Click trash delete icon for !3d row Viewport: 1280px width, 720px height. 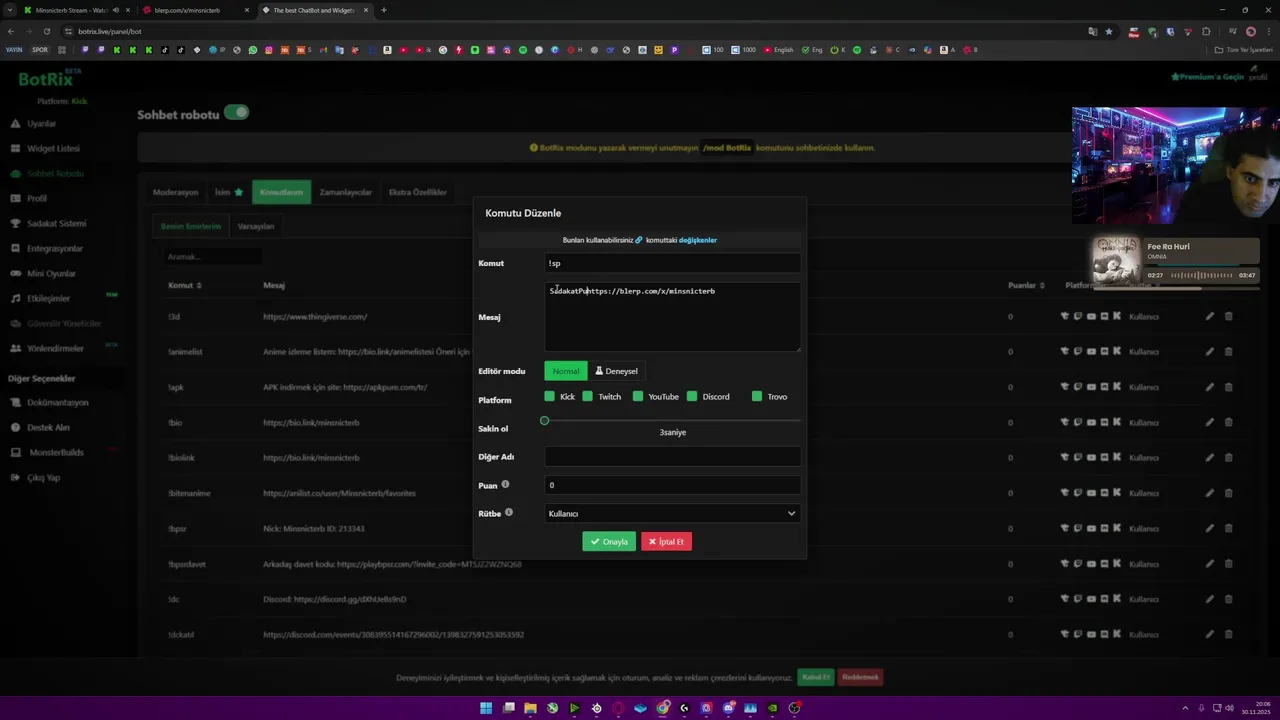point(1229,316)
